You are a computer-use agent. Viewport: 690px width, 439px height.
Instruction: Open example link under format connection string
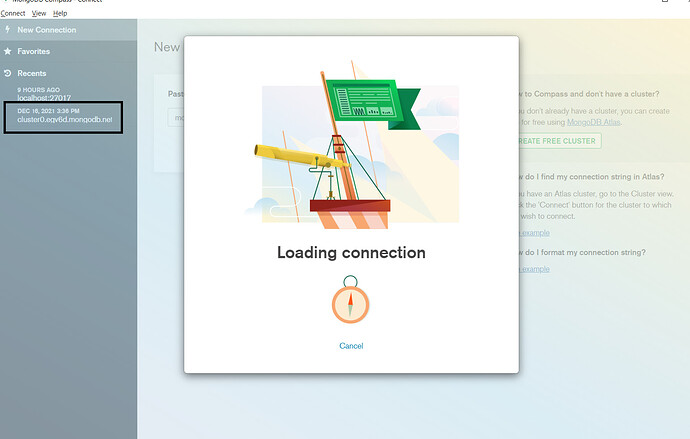(534, 269)
